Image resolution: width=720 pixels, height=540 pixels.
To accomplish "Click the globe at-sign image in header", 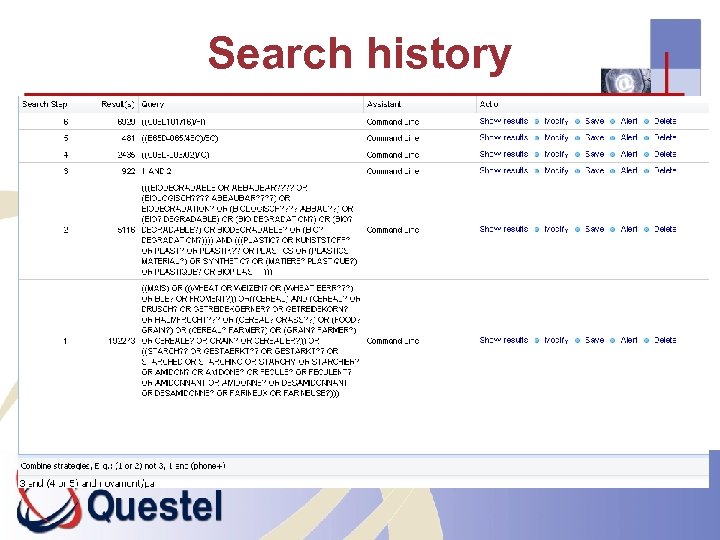I will click(625, 81).
